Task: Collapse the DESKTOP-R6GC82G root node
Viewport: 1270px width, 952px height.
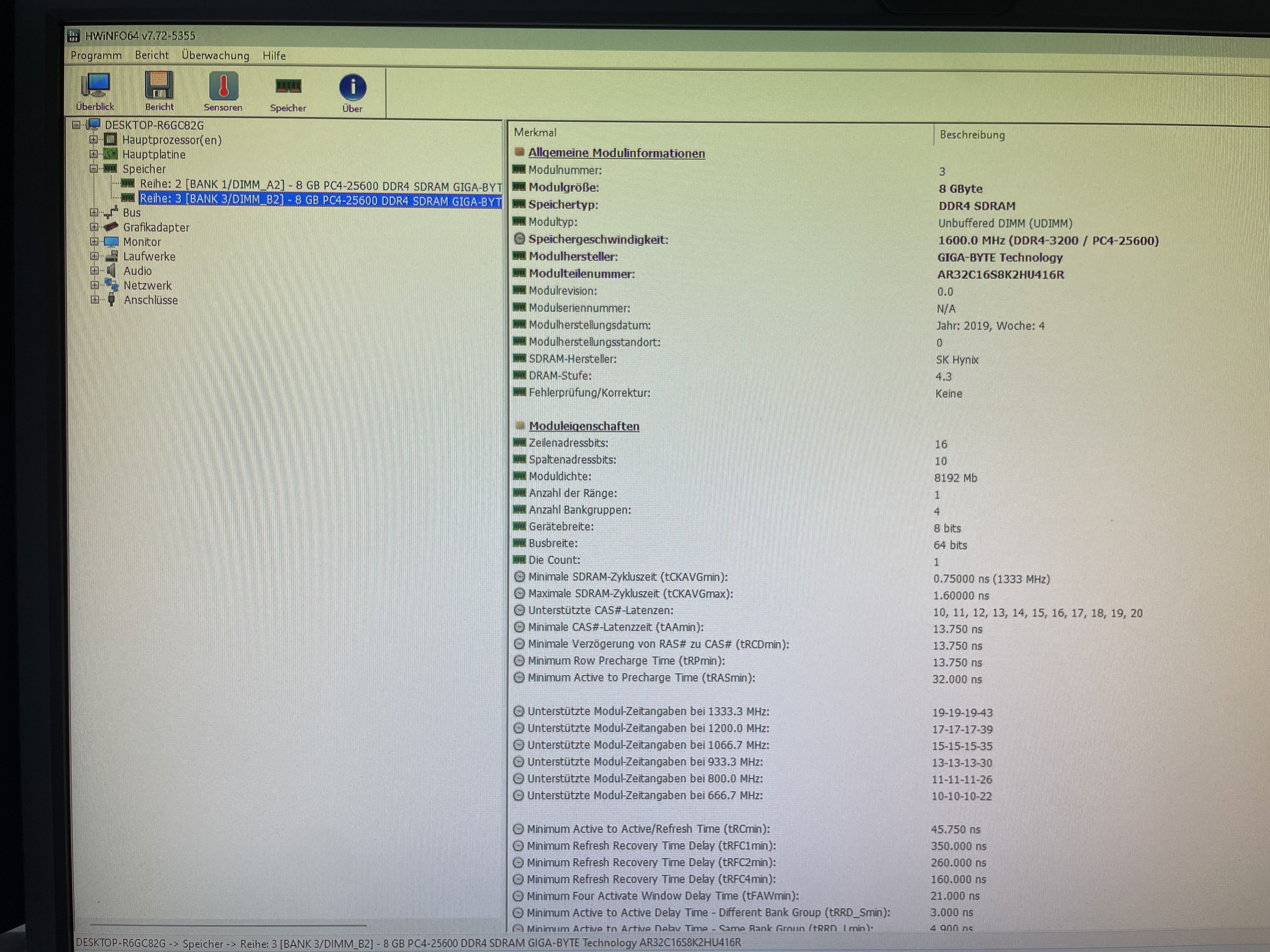Action: 76,125
